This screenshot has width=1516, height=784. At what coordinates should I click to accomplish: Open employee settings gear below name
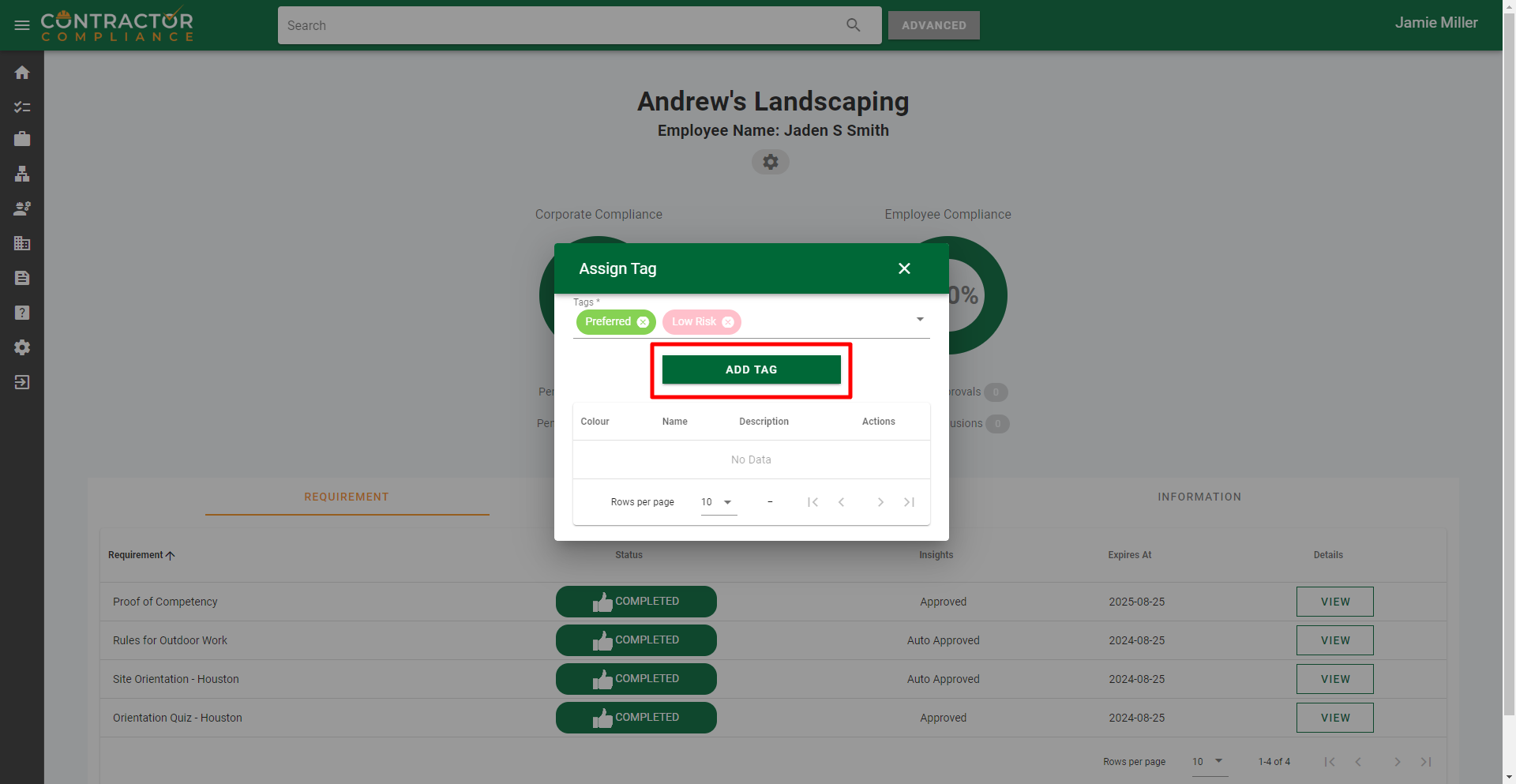770,162
